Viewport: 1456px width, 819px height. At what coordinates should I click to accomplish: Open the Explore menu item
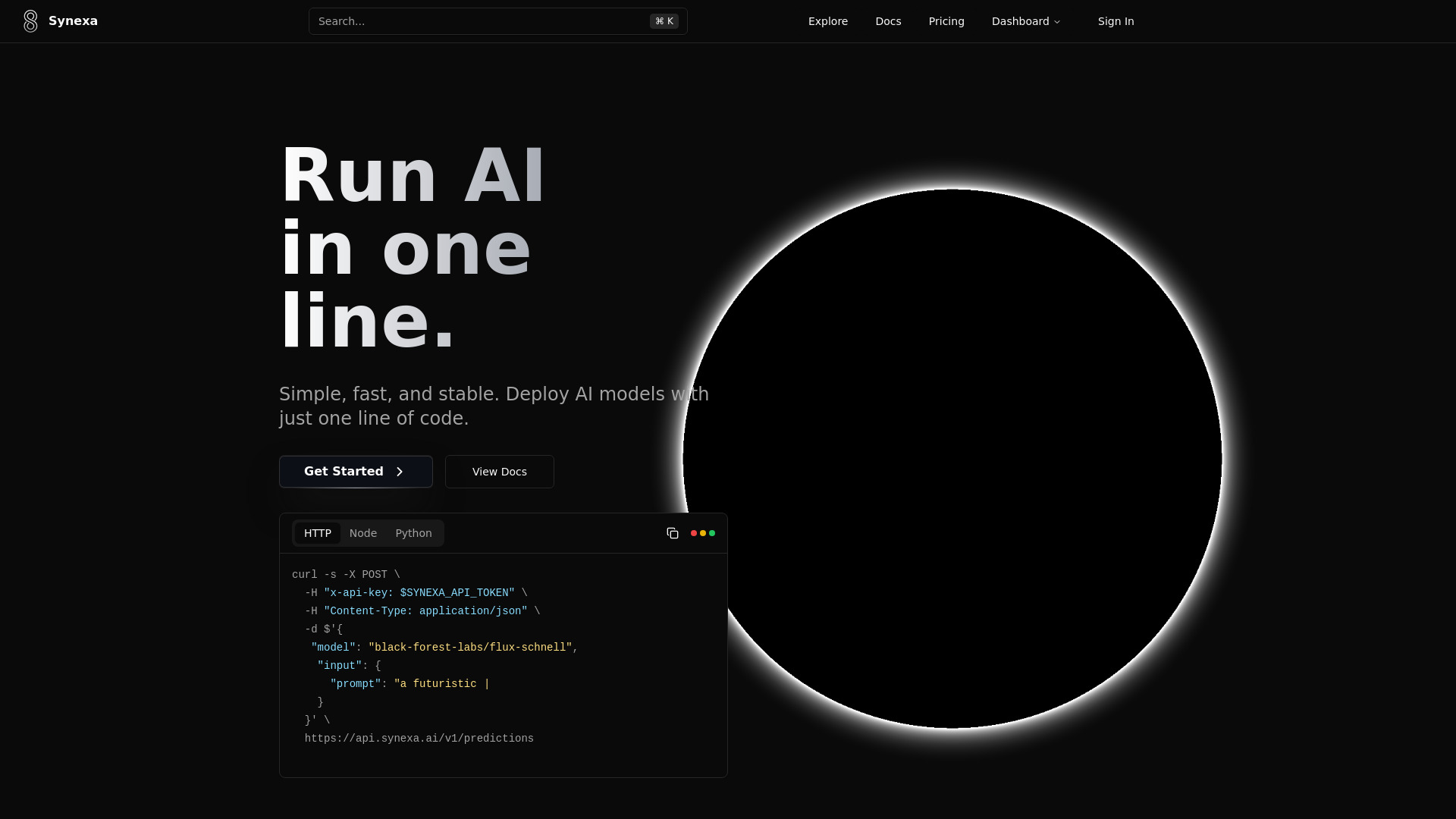(x=828, y=21)
